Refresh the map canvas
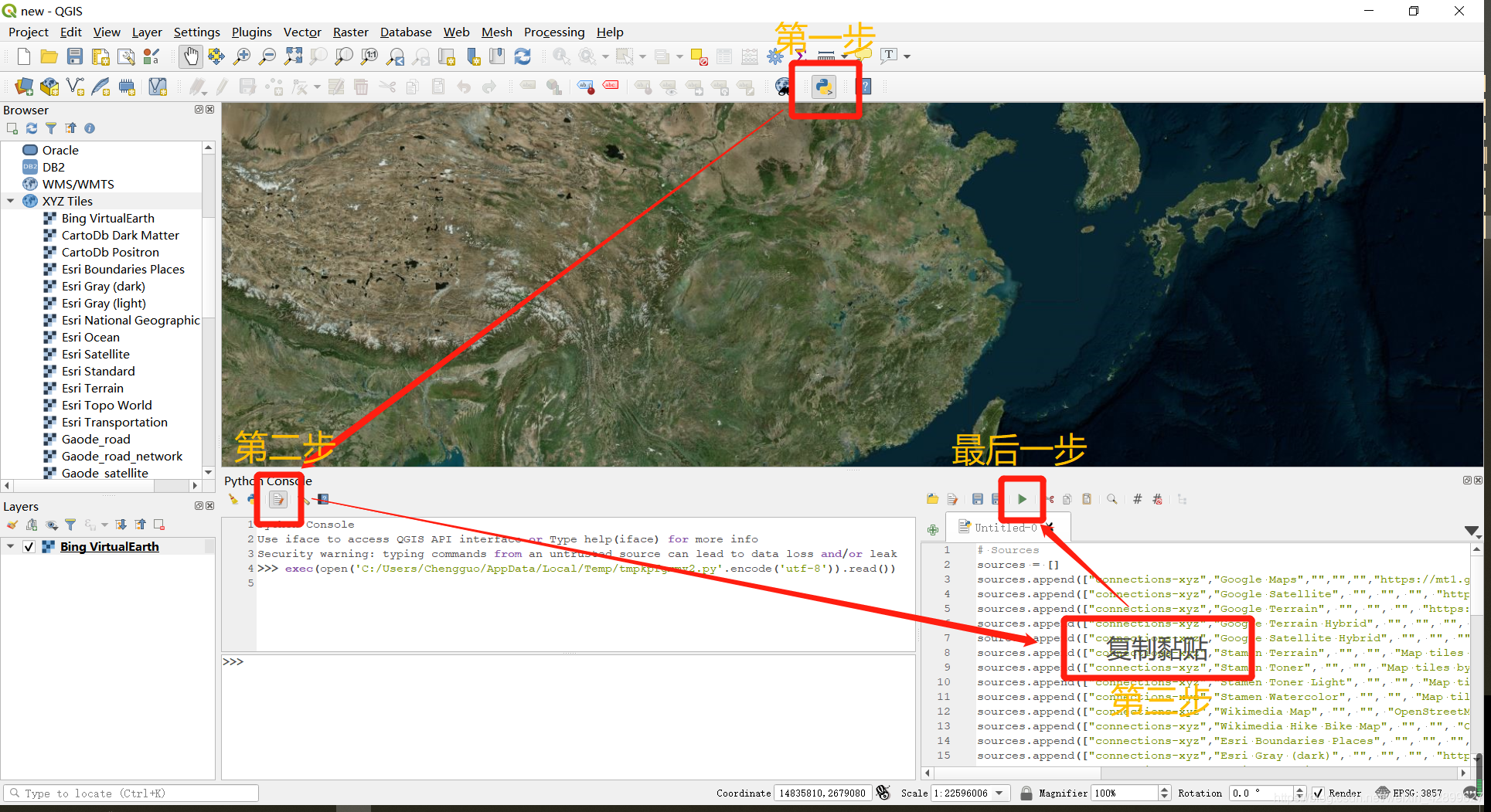1491x812 pixels. [x=523, y=56]
